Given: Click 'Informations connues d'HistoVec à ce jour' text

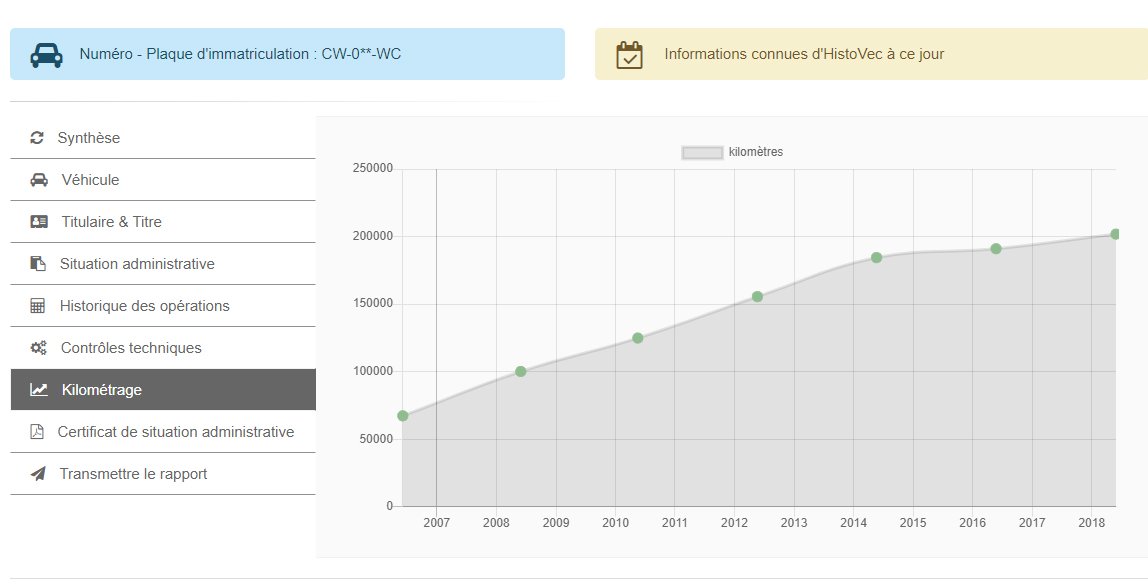Looking at the screenshot, I should tap(804, 54).
